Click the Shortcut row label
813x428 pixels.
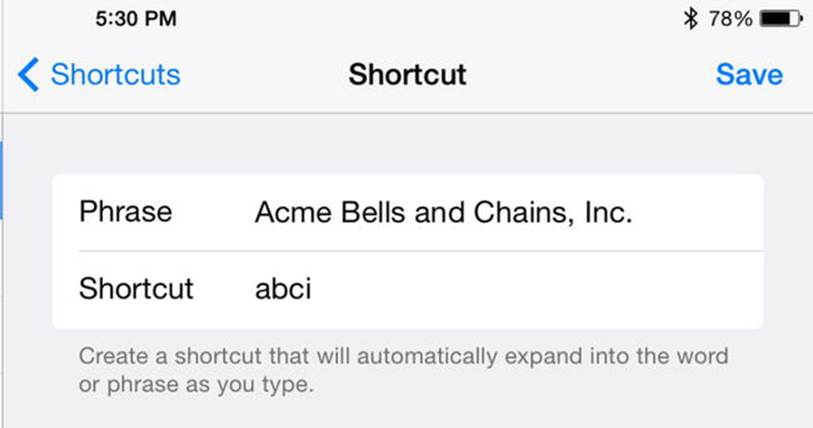(x=136, y=288)
